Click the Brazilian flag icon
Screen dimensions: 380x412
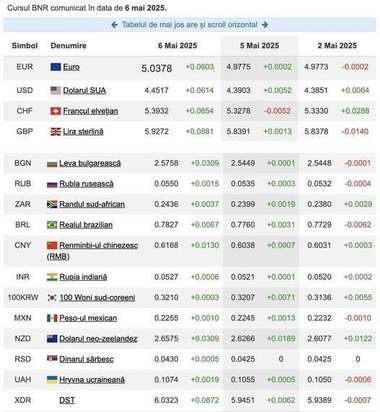[x=52, y=225]
